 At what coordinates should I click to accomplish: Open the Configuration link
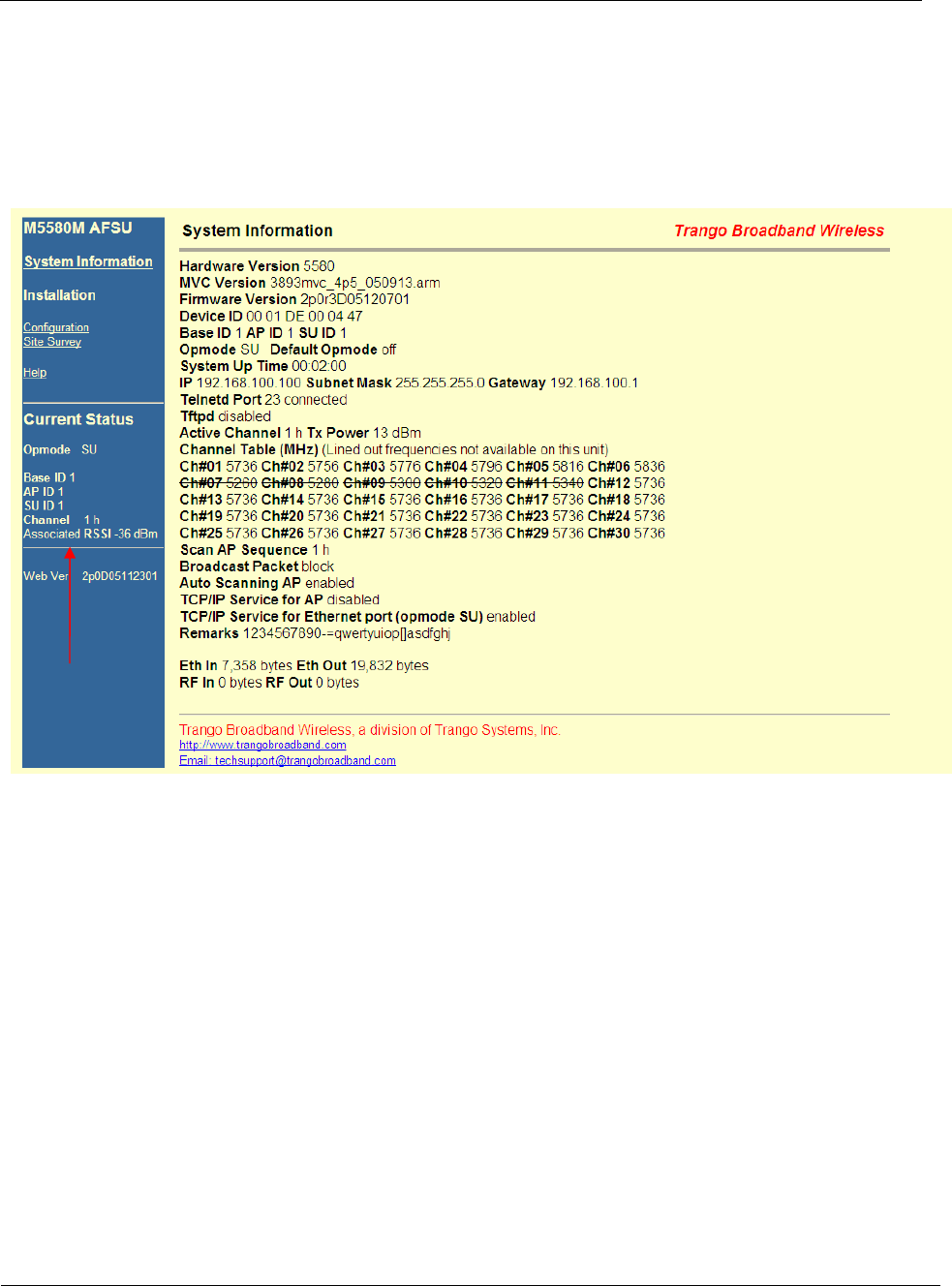pos(56,327)
